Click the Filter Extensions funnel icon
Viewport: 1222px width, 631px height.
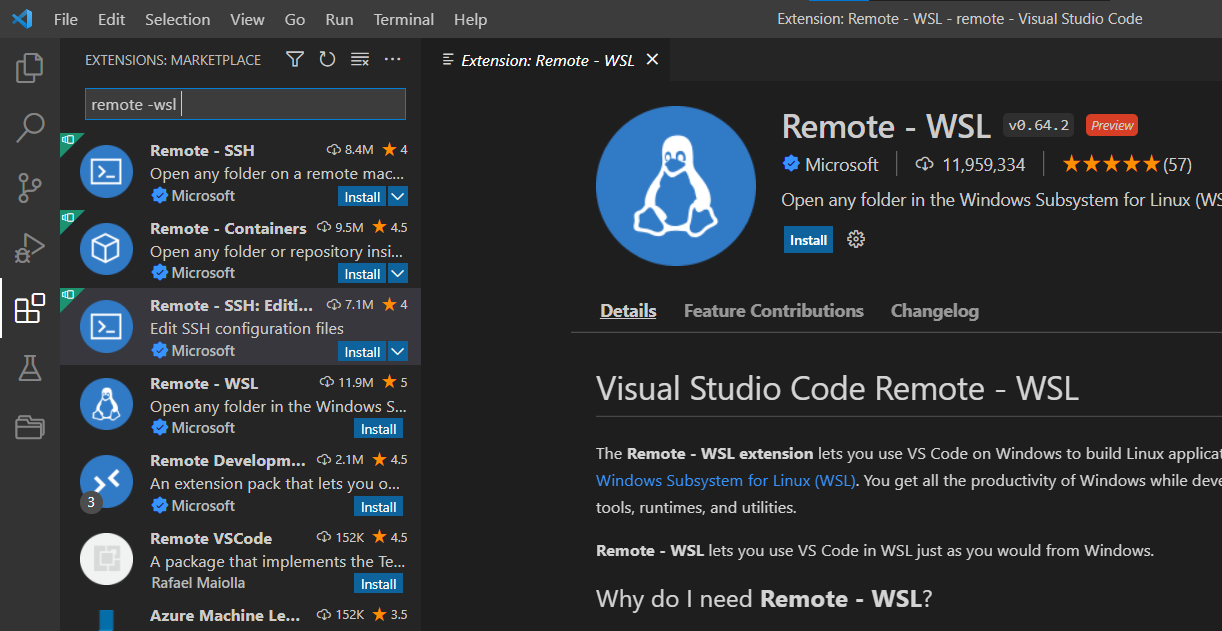click(294, 59)
